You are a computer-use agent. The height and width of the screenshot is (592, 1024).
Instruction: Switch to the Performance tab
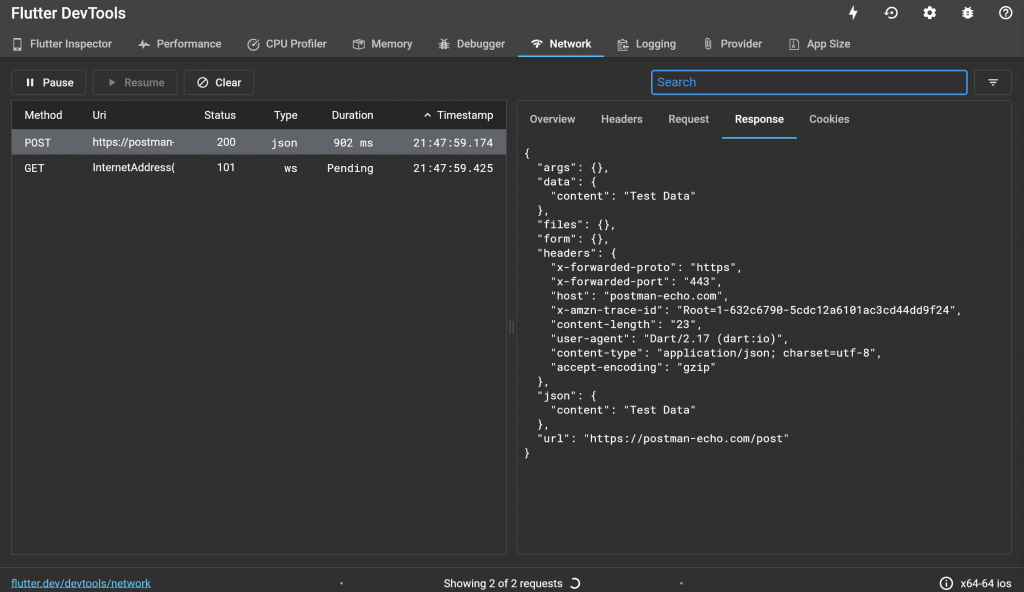pos(180,44)
